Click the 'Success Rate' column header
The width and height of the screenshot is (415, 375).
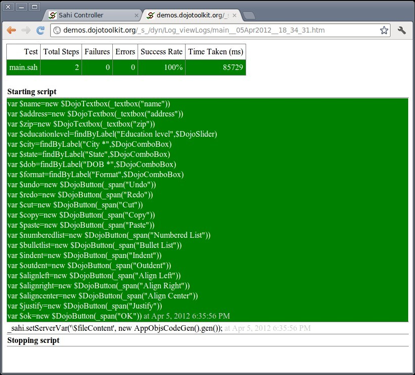(161, 52)
